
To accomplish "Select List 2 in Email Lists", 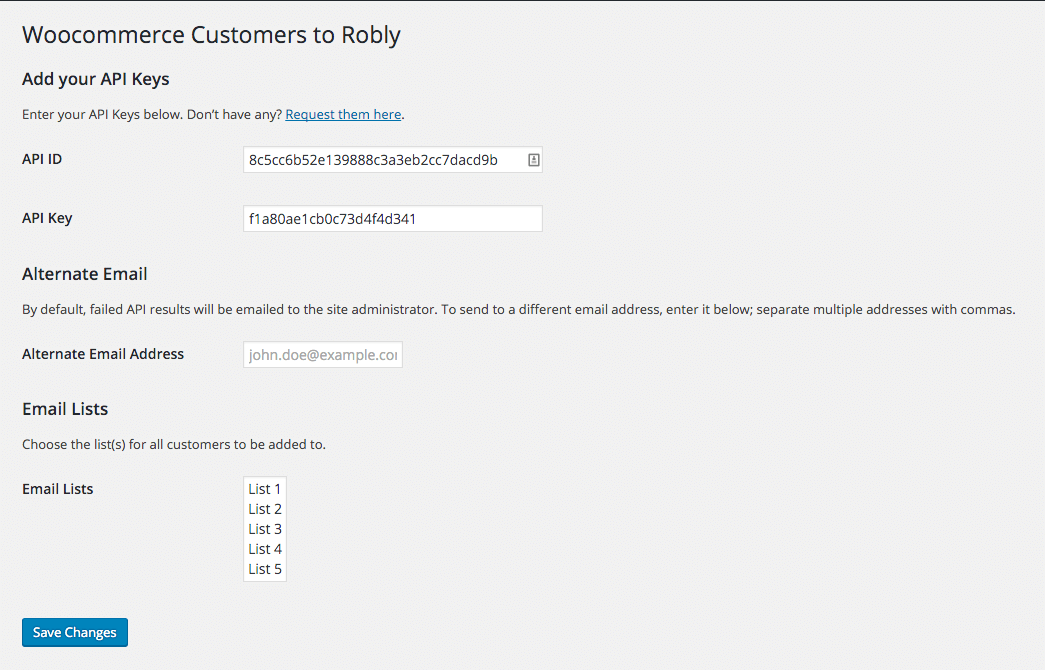I will [265, 509].
